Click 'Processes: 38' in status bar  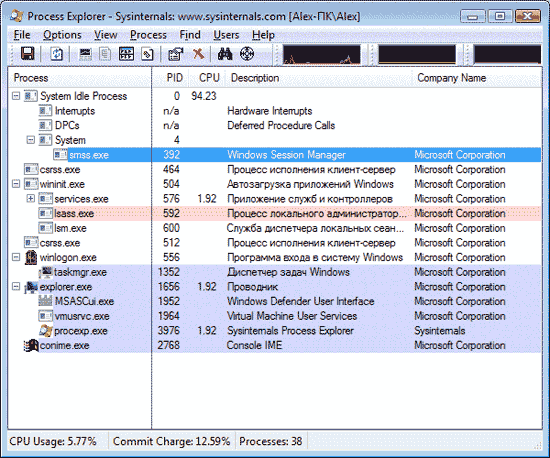click(271, 441)
